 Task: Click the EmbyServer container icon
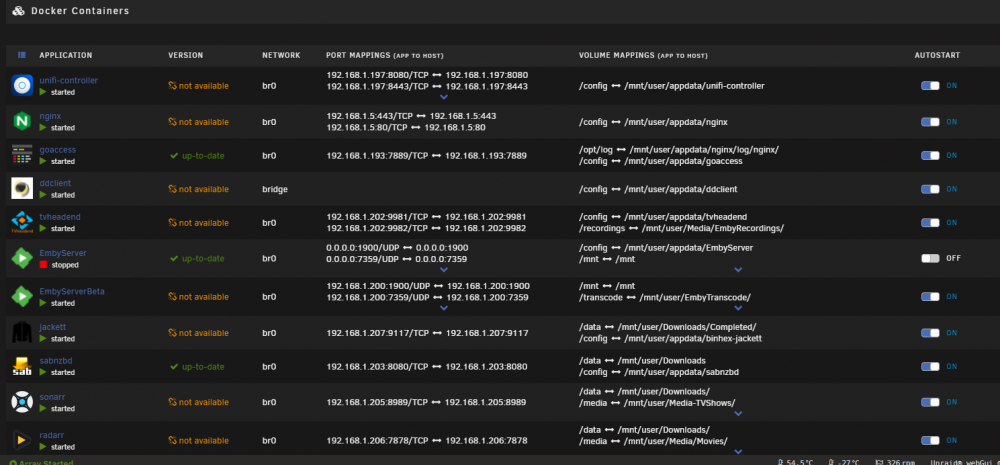pyautogui.click(x=22, y=258)
